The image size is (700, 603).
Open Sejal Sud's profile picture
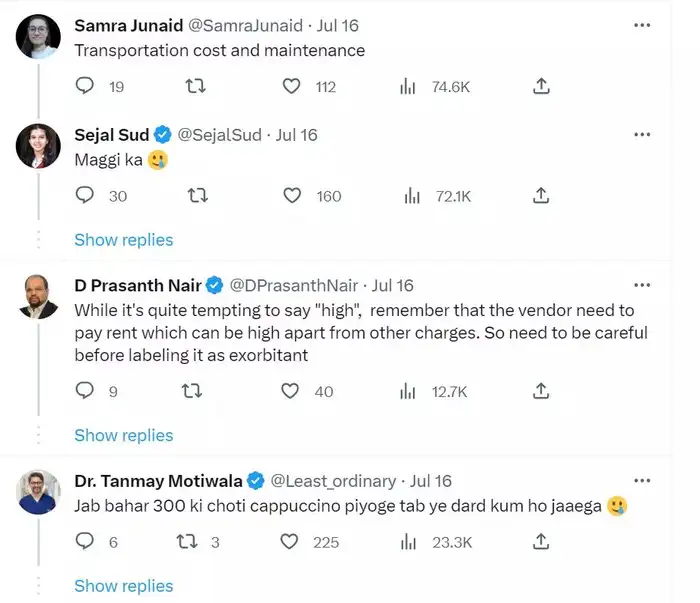pyautogui.click(x=38, y=146)
